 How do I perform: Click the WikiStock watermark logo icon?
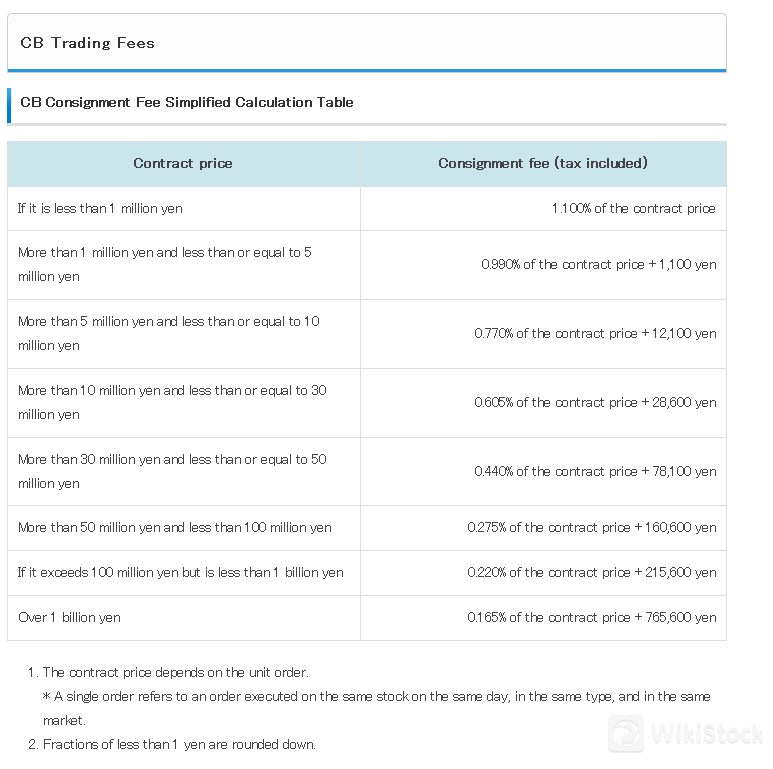pyautogui.click(x=626, y=734)
